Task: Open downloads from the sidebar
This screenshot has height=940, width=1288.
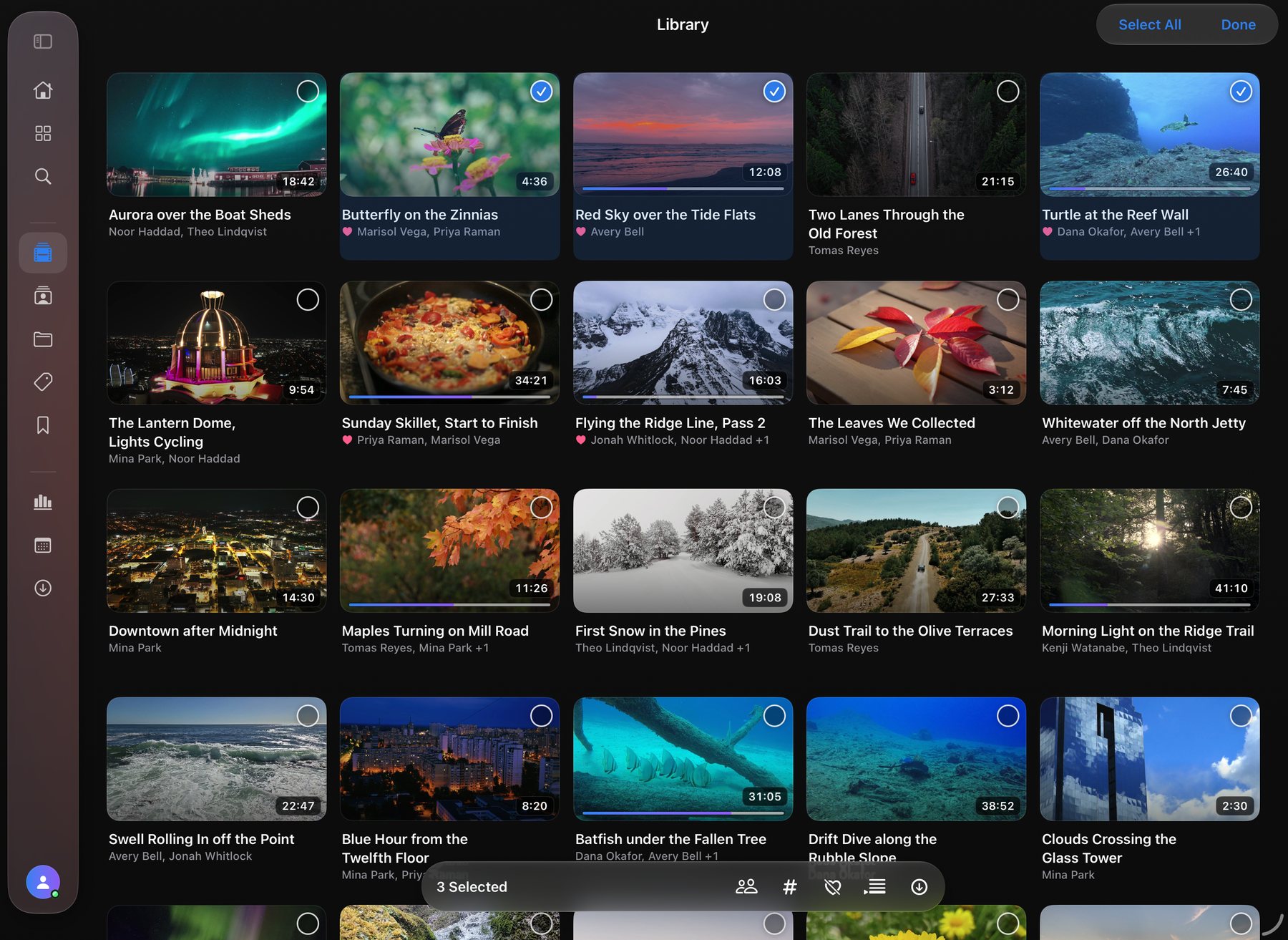Action: [x=43, y=588]
